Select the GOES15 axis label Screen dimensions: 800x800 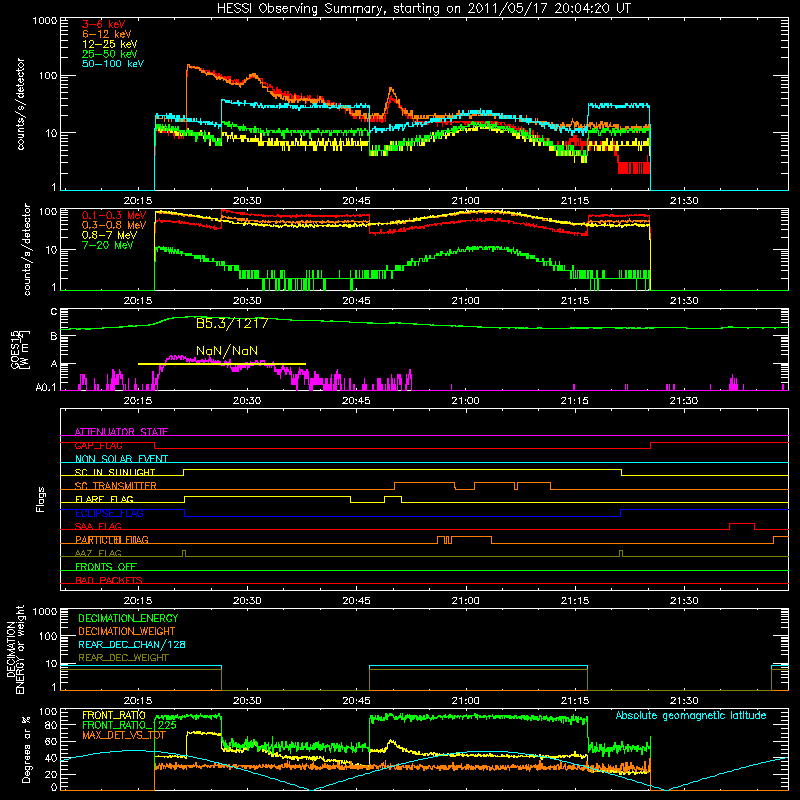[x=20, y=349]
